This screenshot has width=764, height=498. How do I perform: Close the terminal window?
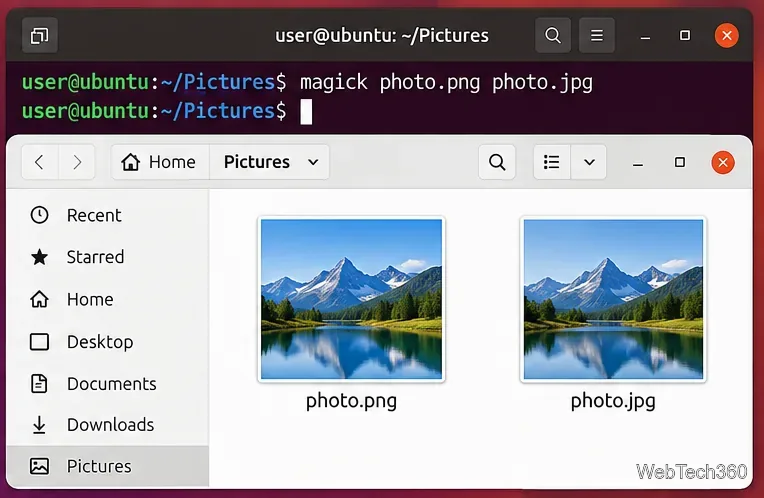(x=726, y=36)
